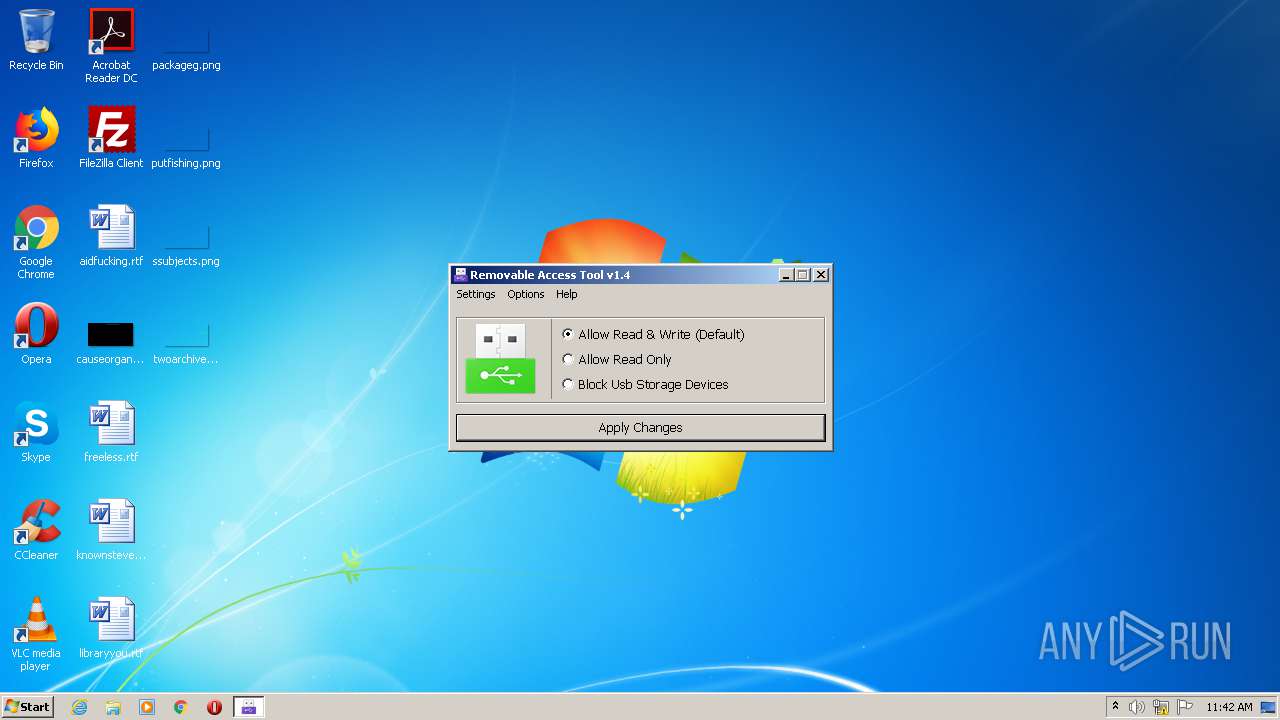Show hidden system tray icons

point(1115,707)
